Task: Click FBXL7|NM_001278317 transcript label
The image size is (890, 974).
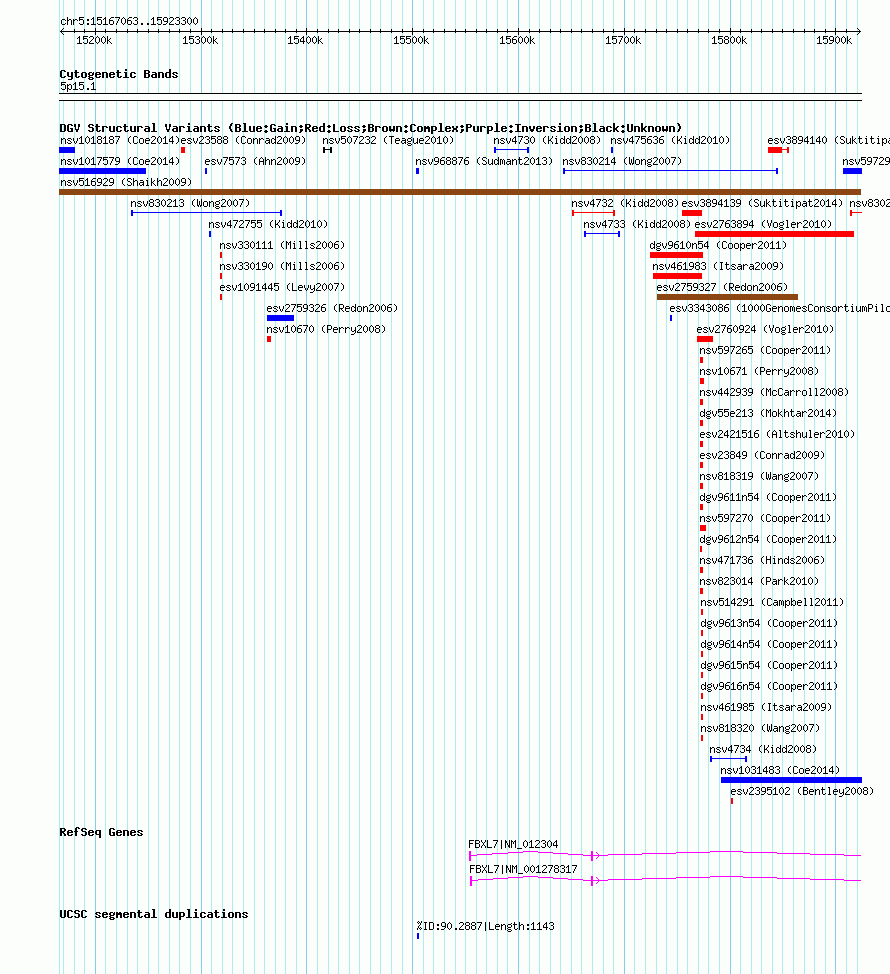Action: pyautogui.click(x=523, y=870)
